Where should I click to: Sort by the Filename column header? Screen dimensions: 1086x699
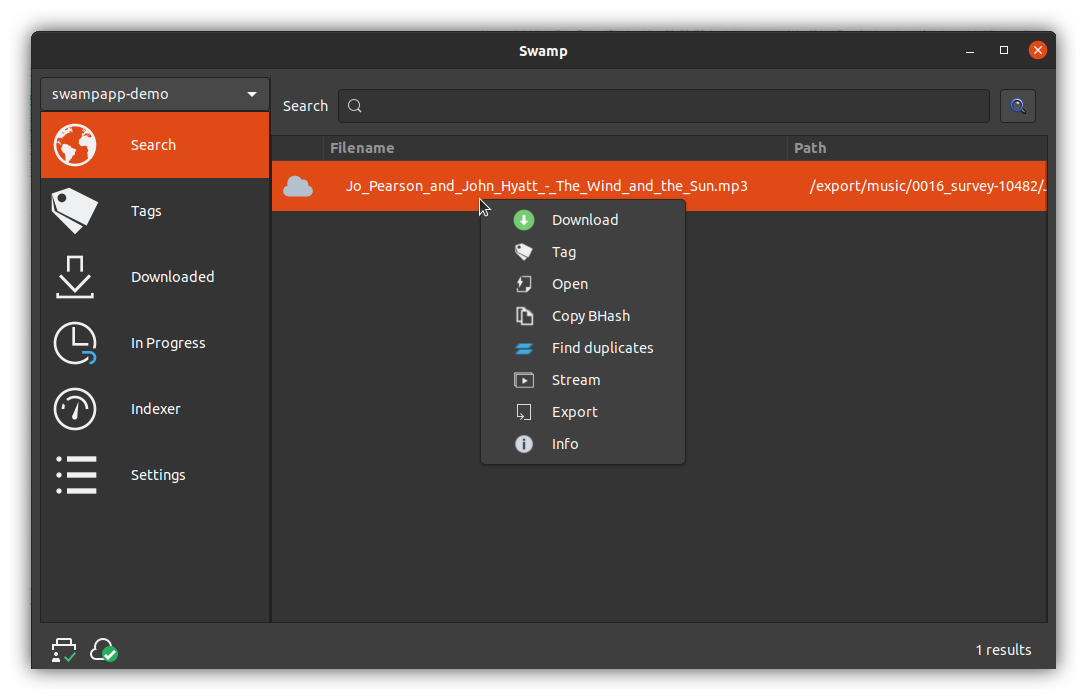(555, 148)
